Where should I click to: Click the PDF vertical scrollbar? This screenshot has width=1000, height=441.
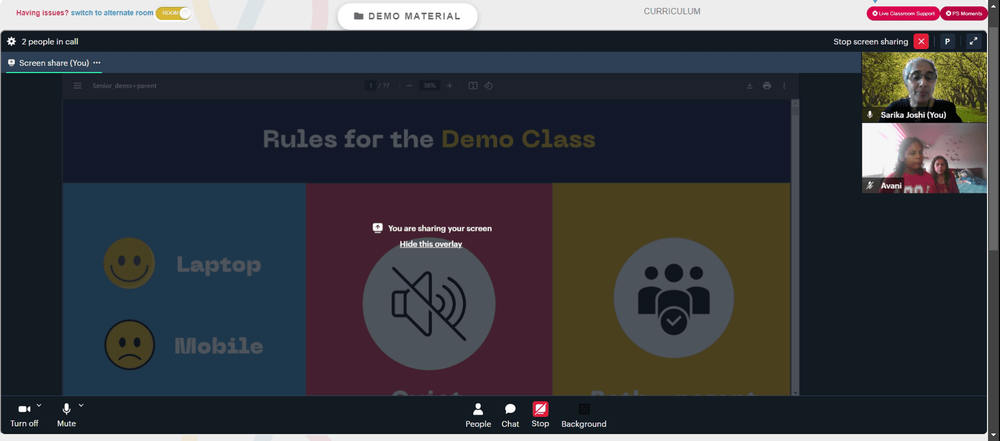click(795, 246)
